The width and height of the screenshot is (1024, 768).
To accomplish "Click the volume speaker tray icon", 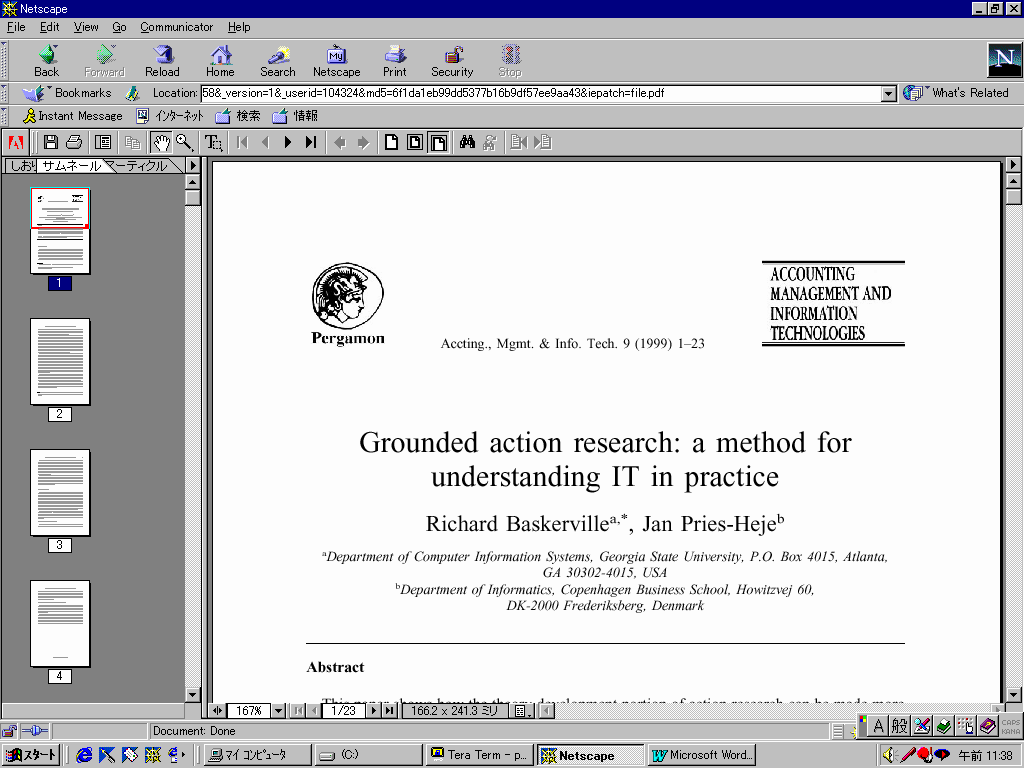I will coord(888,755).
